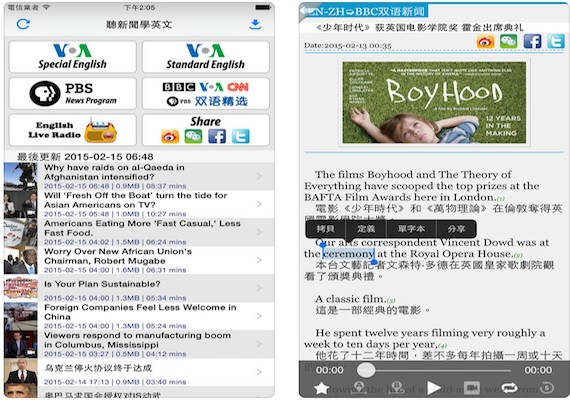
Task: Share article to WeChat in reader
Action: coord(509,41)
